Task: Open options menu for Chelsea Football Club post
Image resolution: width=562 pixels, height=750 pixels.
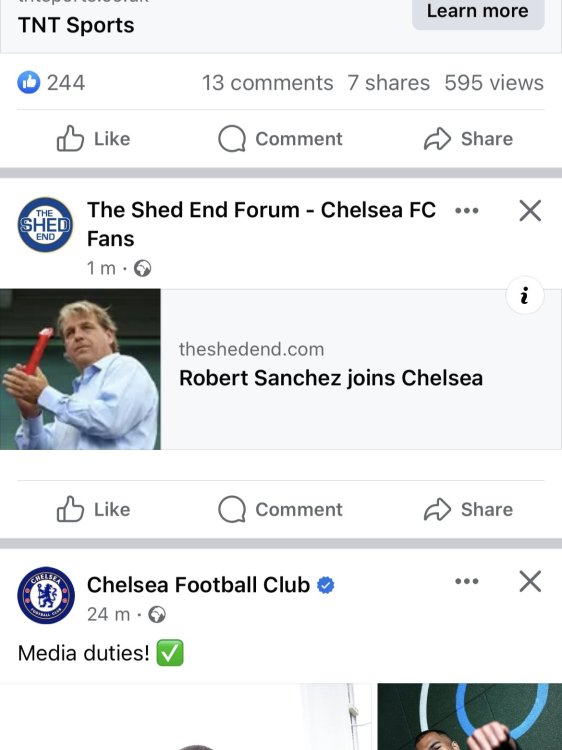Action: pos(467,581)
